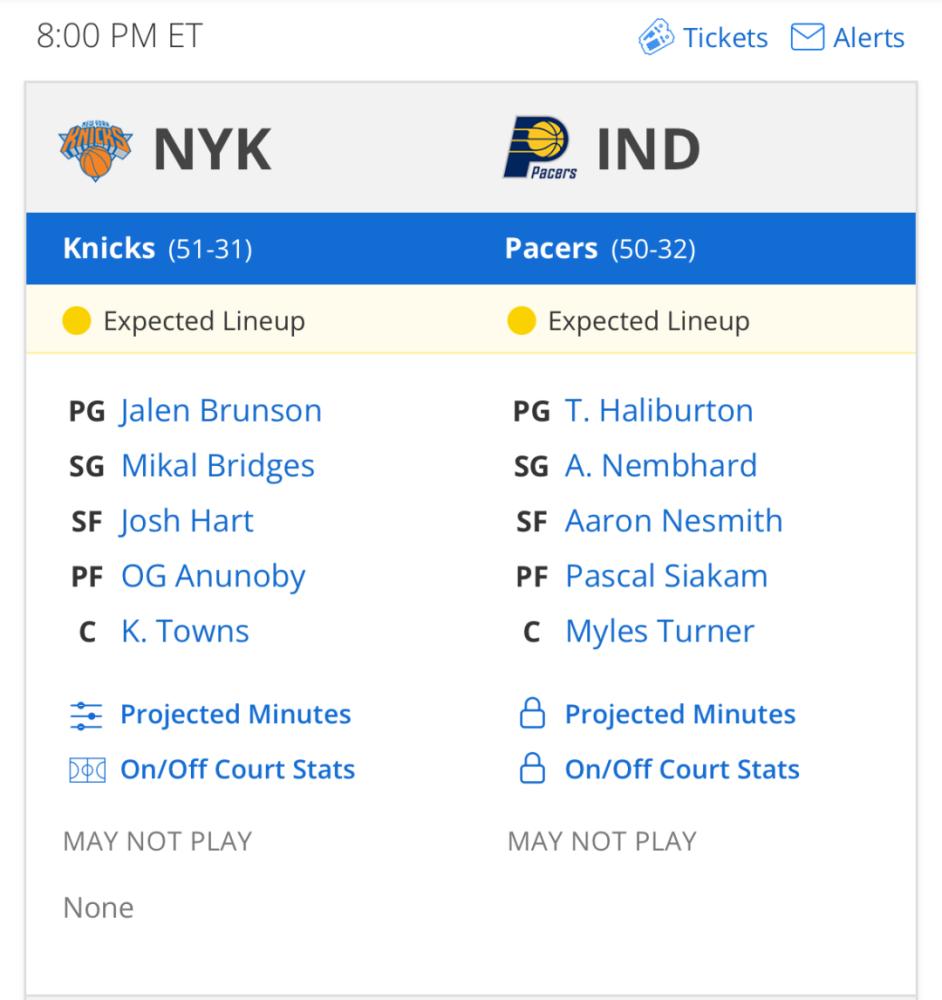Click the Alerts envelope icon

tap(807, 37)
